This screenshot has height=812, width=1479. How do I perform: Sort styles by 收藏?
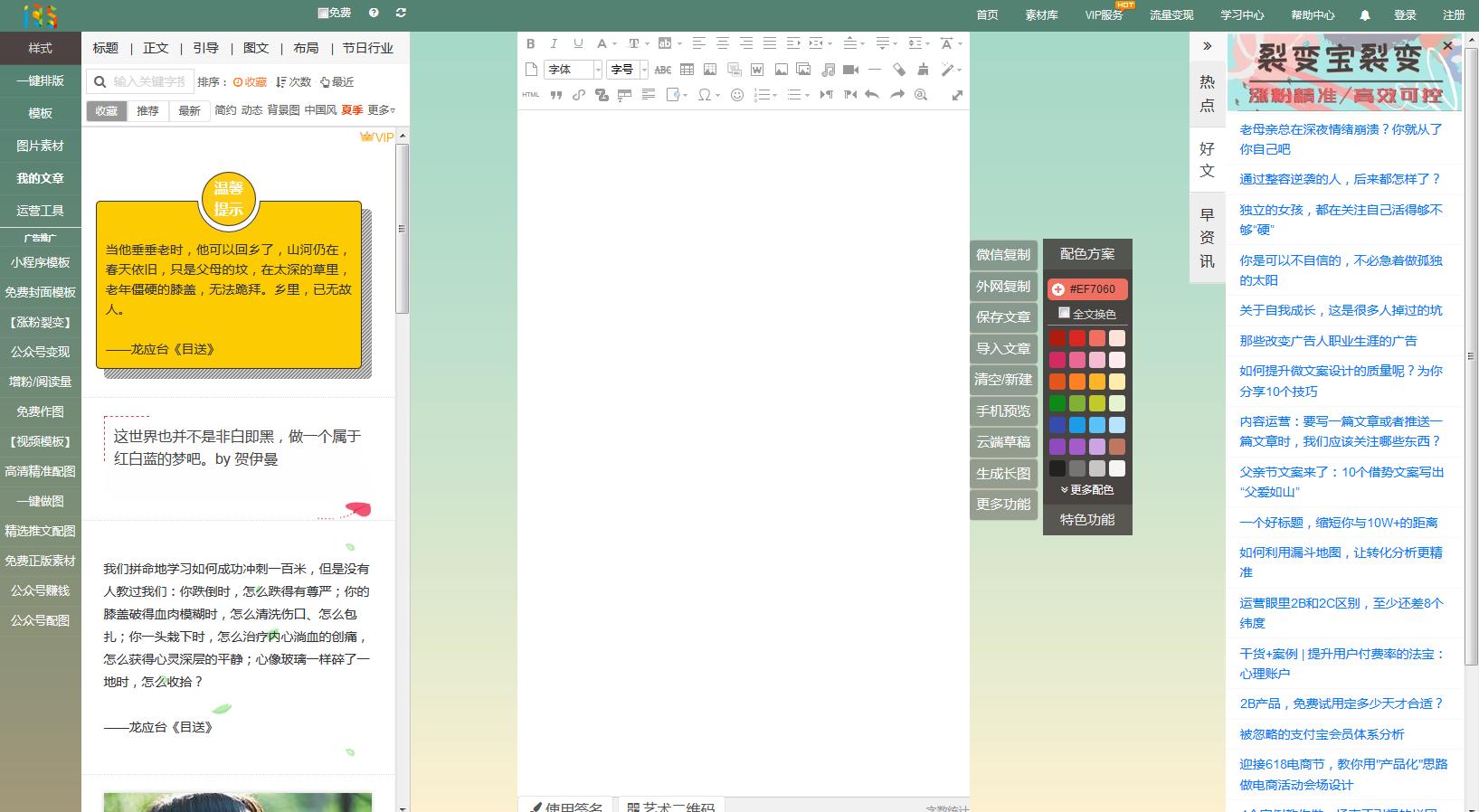pos(250,82)
